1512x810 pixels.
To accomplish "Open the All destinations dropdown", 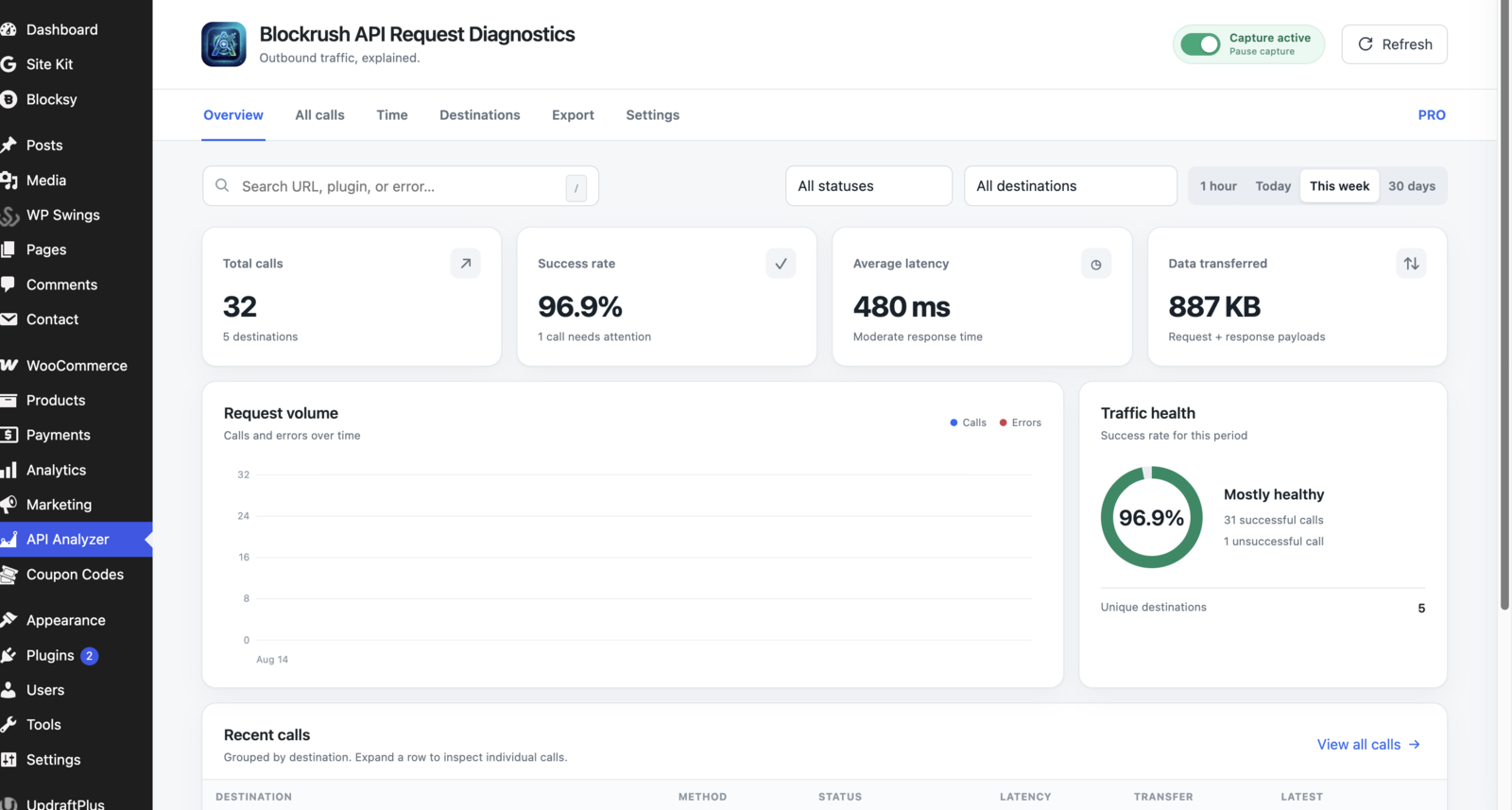I will (1071, 186).
